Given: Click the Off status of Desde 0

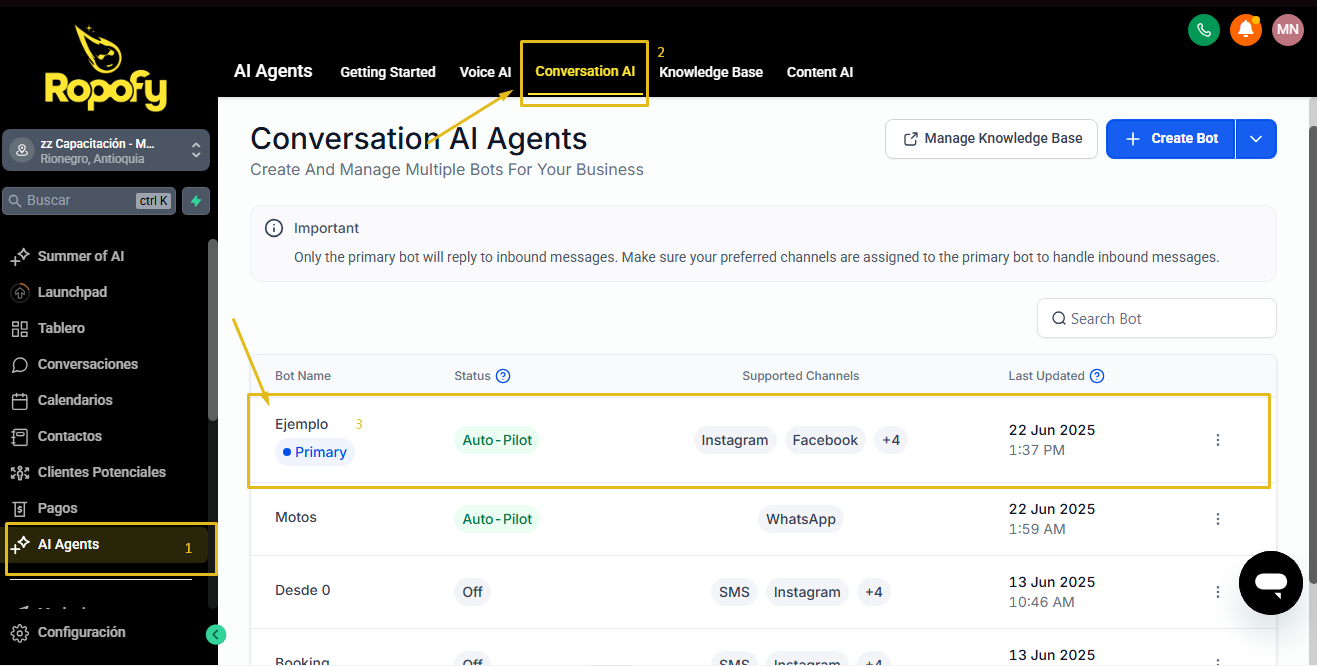Looking at the screenshot, I should 473,592.
